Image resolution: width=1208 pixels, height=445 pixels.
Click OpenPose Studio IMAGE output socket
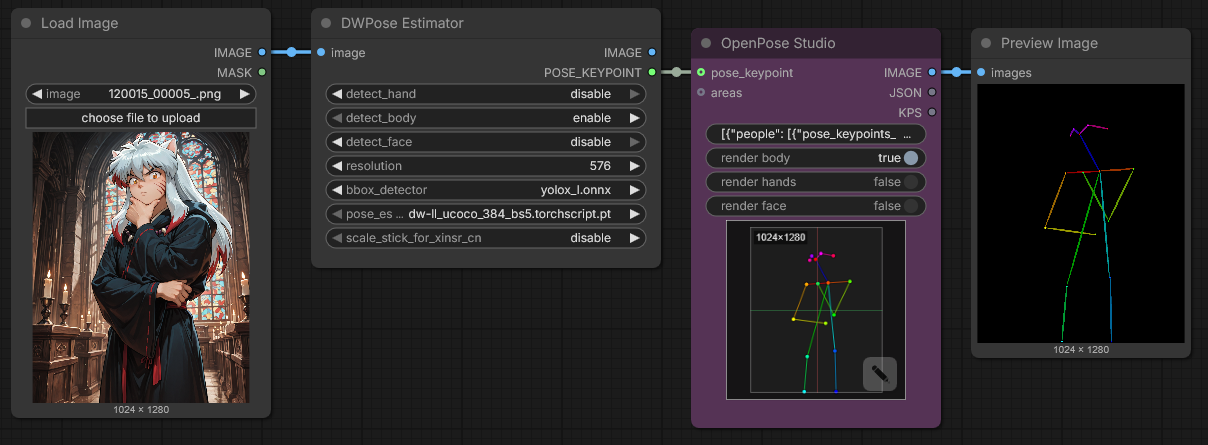pos(932,72)
